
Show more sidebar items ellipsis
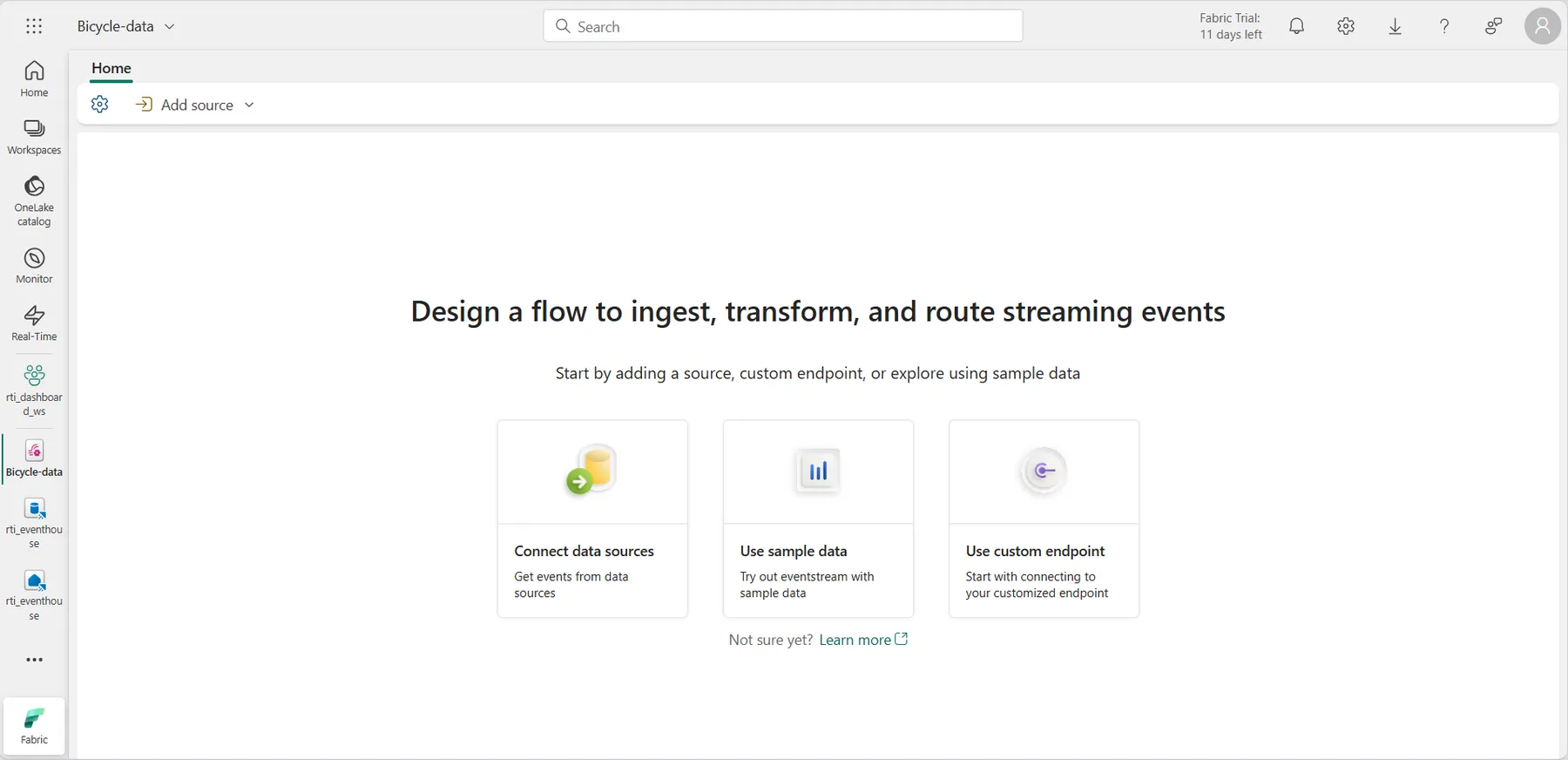click(x=34, y=660)
